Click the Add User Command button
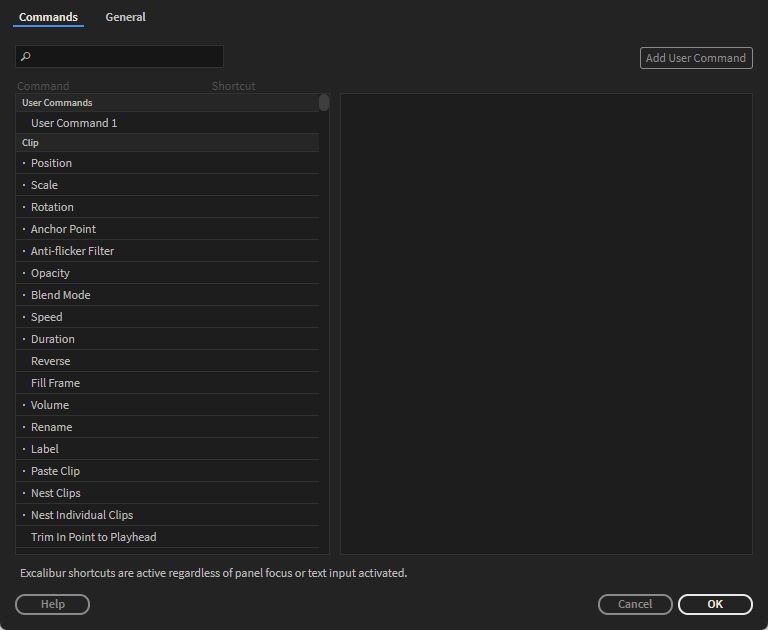Image resolution: width=768 pixels, height=630 pixels. coord(696,58)
